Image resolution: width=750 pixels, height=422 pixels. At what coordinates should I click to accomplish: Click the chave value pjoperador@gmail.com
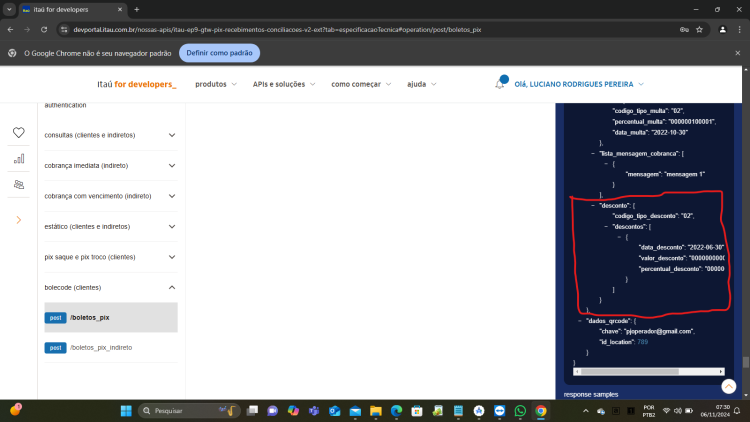659,332
